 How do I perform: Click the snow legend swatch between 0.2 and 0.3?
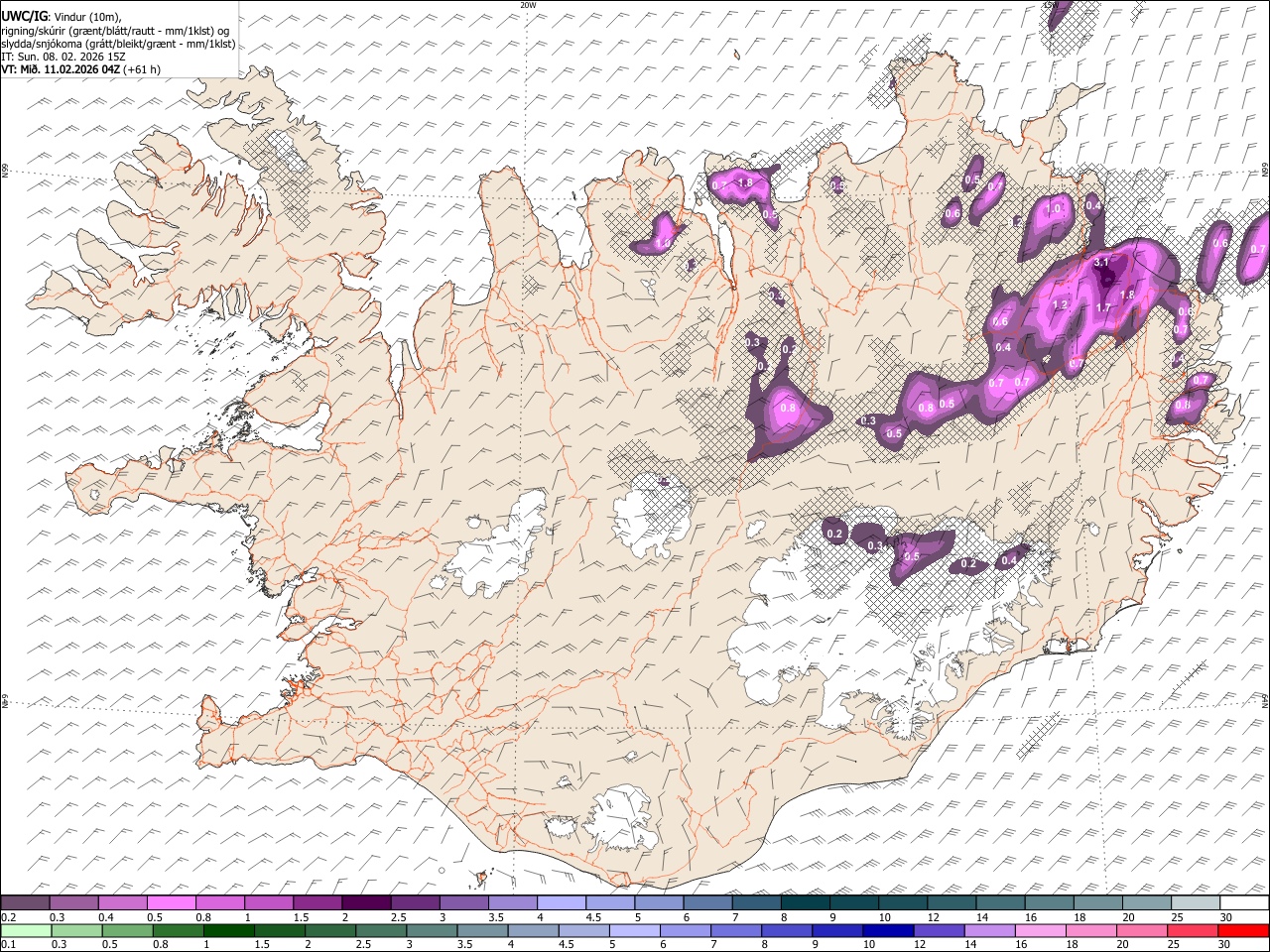click(x=25, y=903)
